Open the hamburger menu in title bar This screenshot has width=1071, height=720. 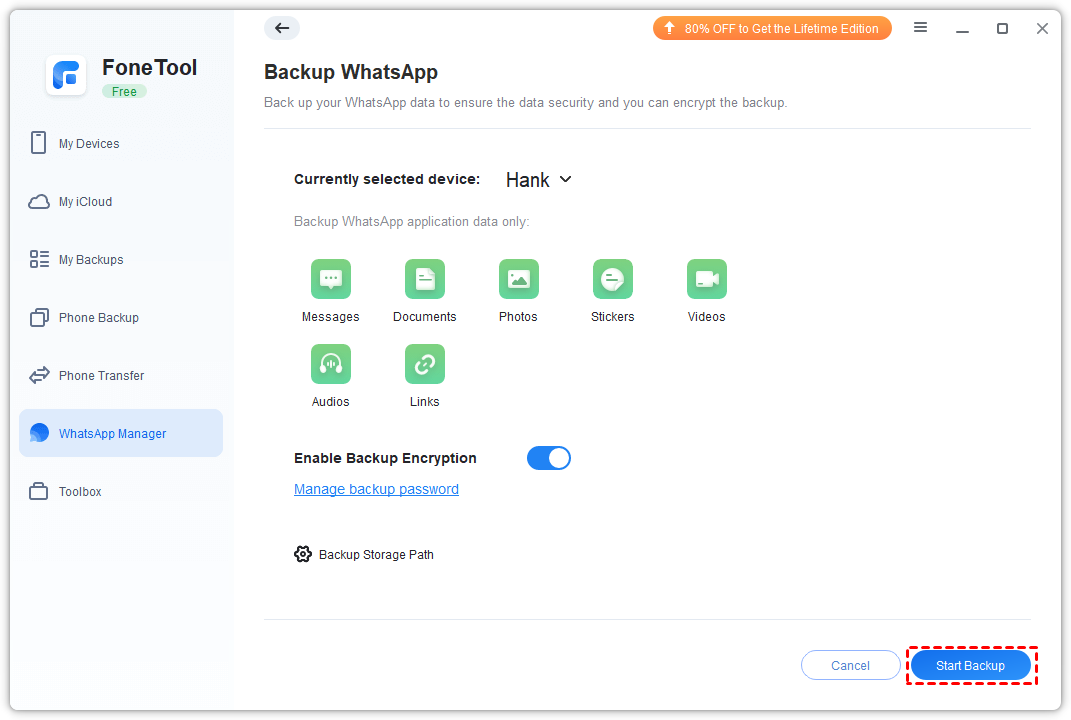click(x=920, y=28)
